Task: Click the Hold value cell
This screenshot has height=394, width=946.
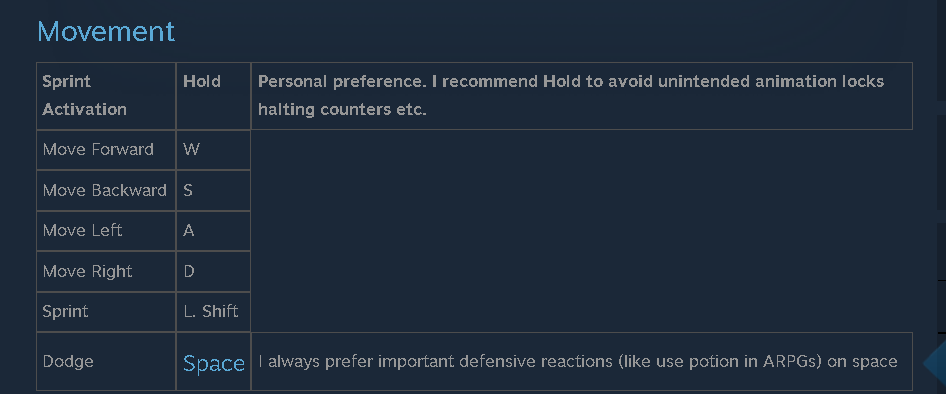Action: 214,96
